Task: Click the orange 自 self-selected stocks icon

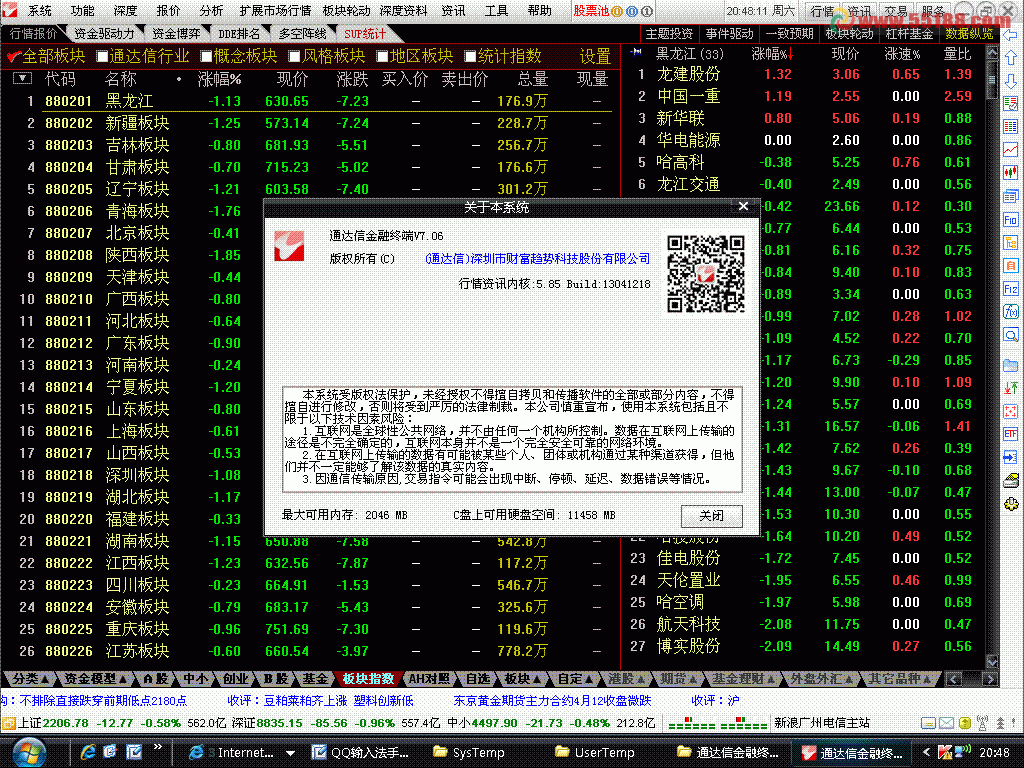Action: 1011,265
